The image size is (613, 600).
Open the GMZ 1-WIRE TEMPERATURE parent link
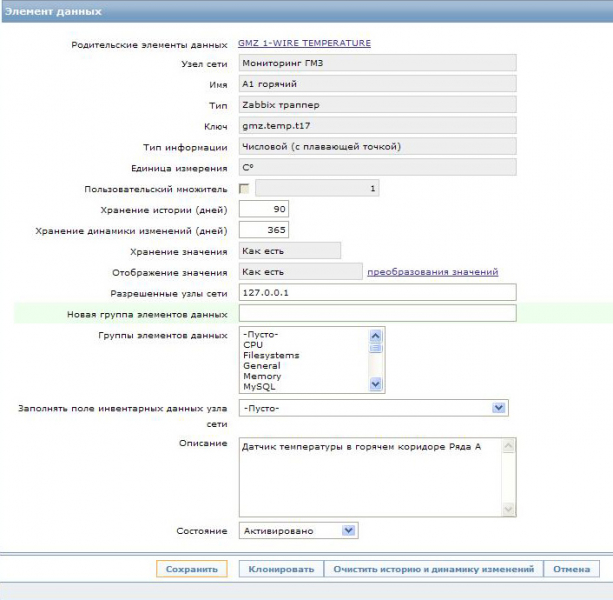pyautogui.click(x=303, y=43)
